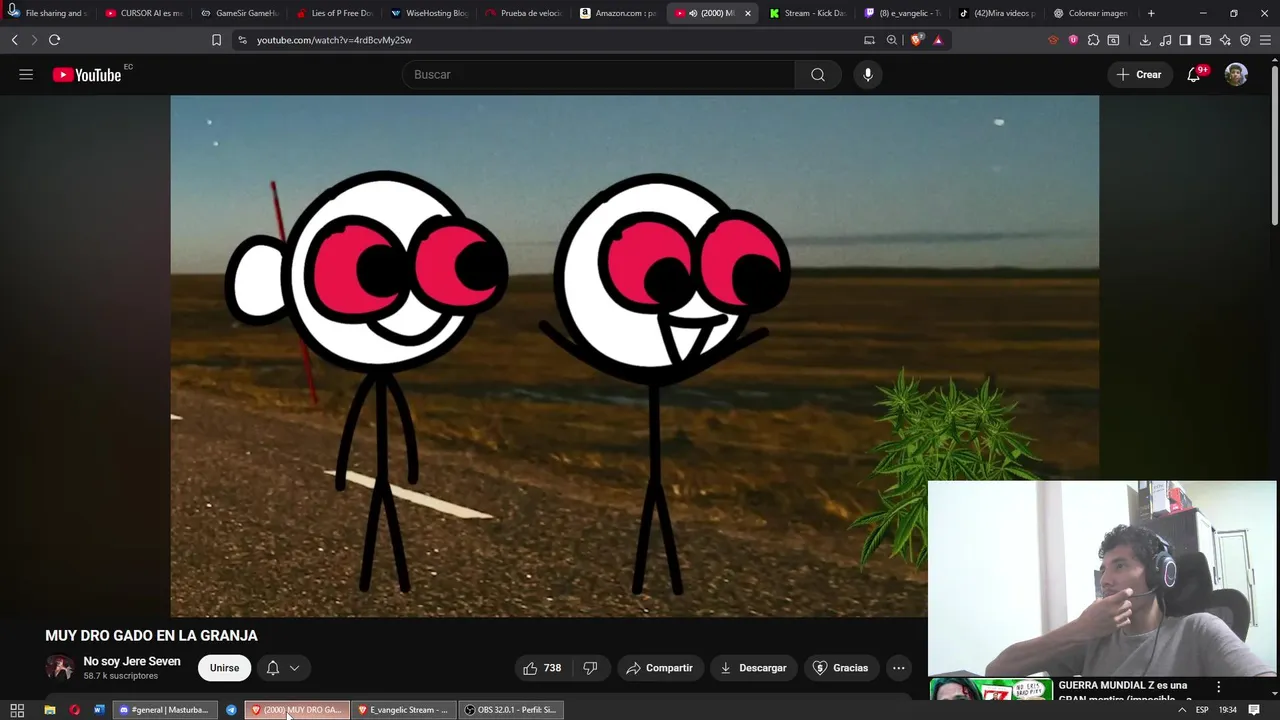Open the YouTube hamburger guide menu
The width and height of the screenshot is (1280, 720).
[26, 75]
